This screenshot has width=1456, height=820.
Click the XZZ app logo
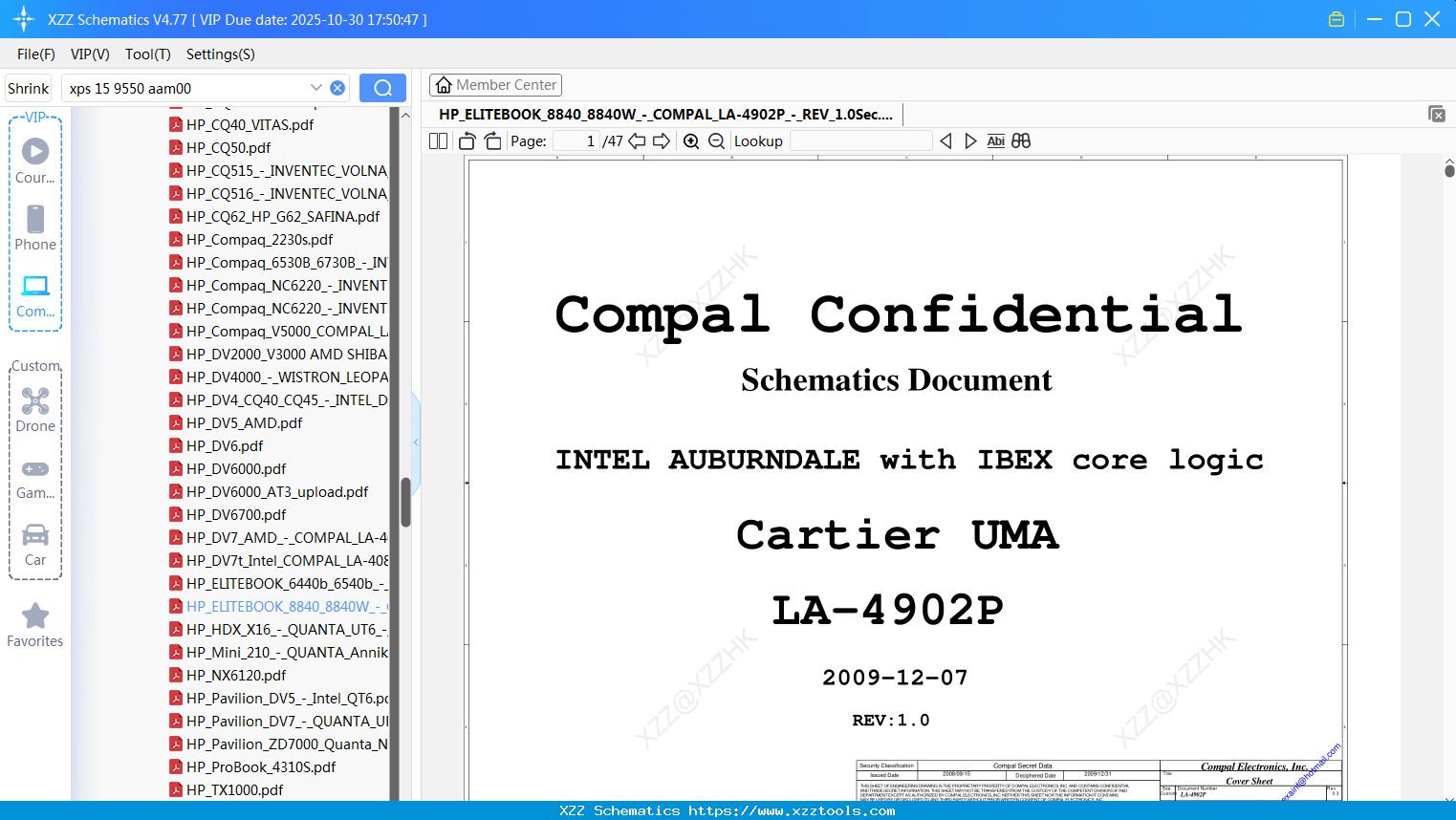24,19
